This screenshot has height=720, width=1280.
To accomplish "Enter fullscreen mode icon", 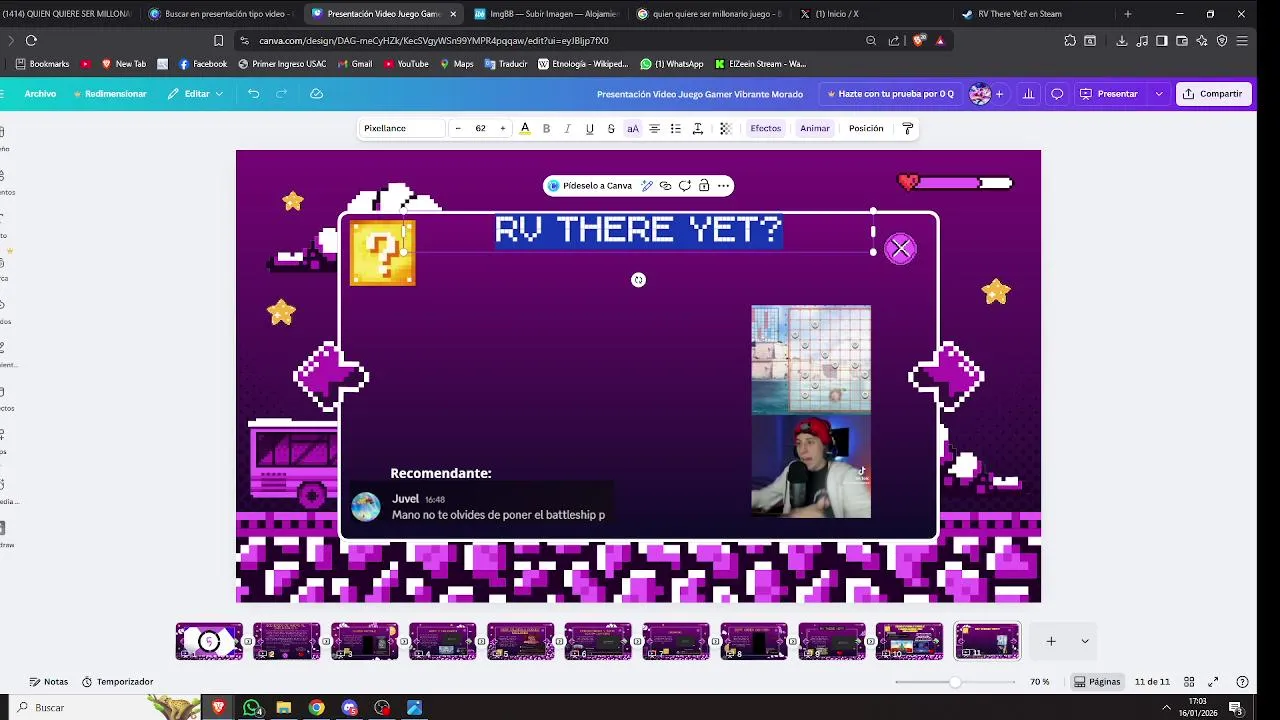I will 1214,682.
